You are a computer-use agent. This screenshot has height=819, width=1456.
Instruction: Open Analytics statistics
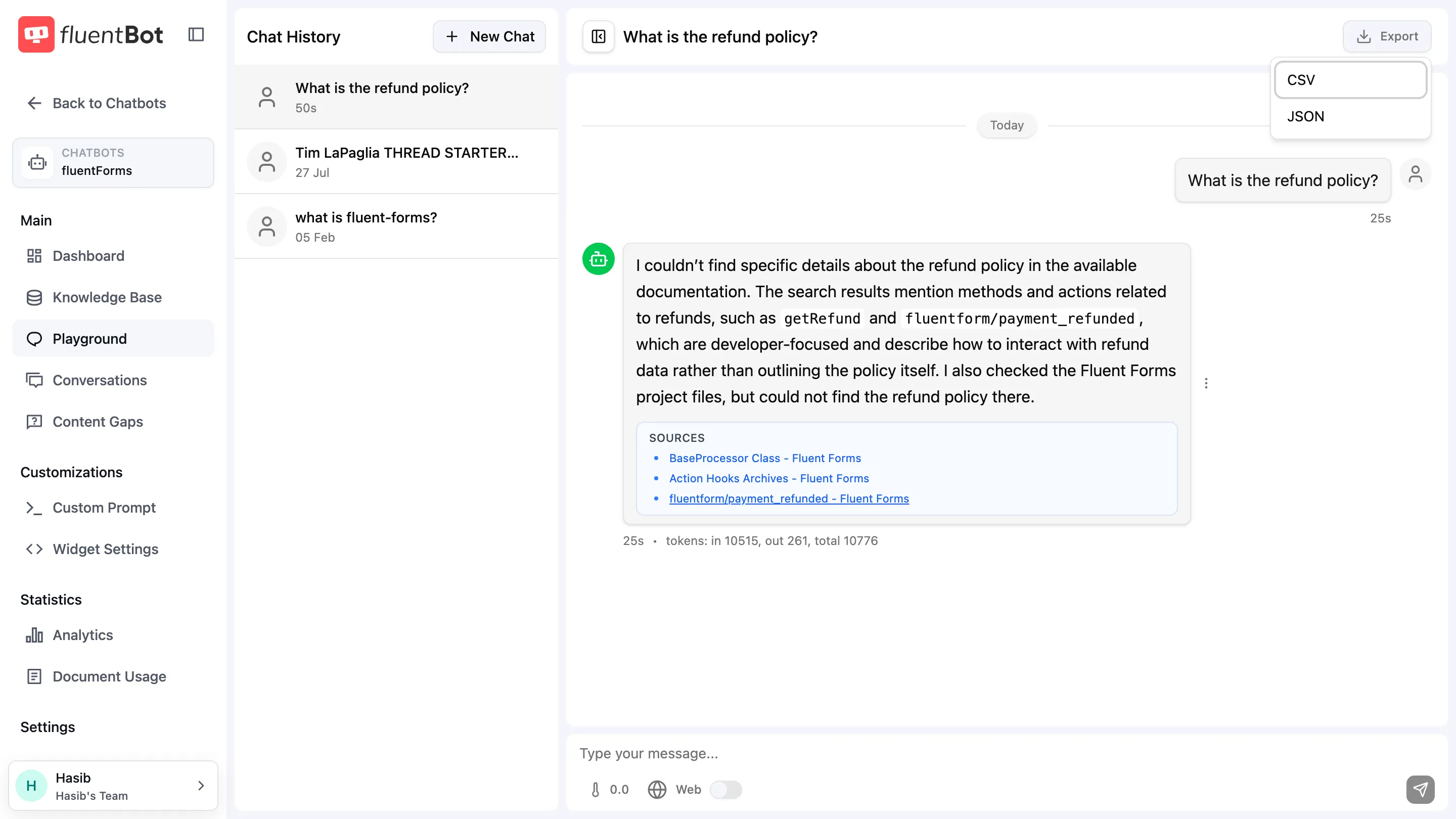point(113,635)
